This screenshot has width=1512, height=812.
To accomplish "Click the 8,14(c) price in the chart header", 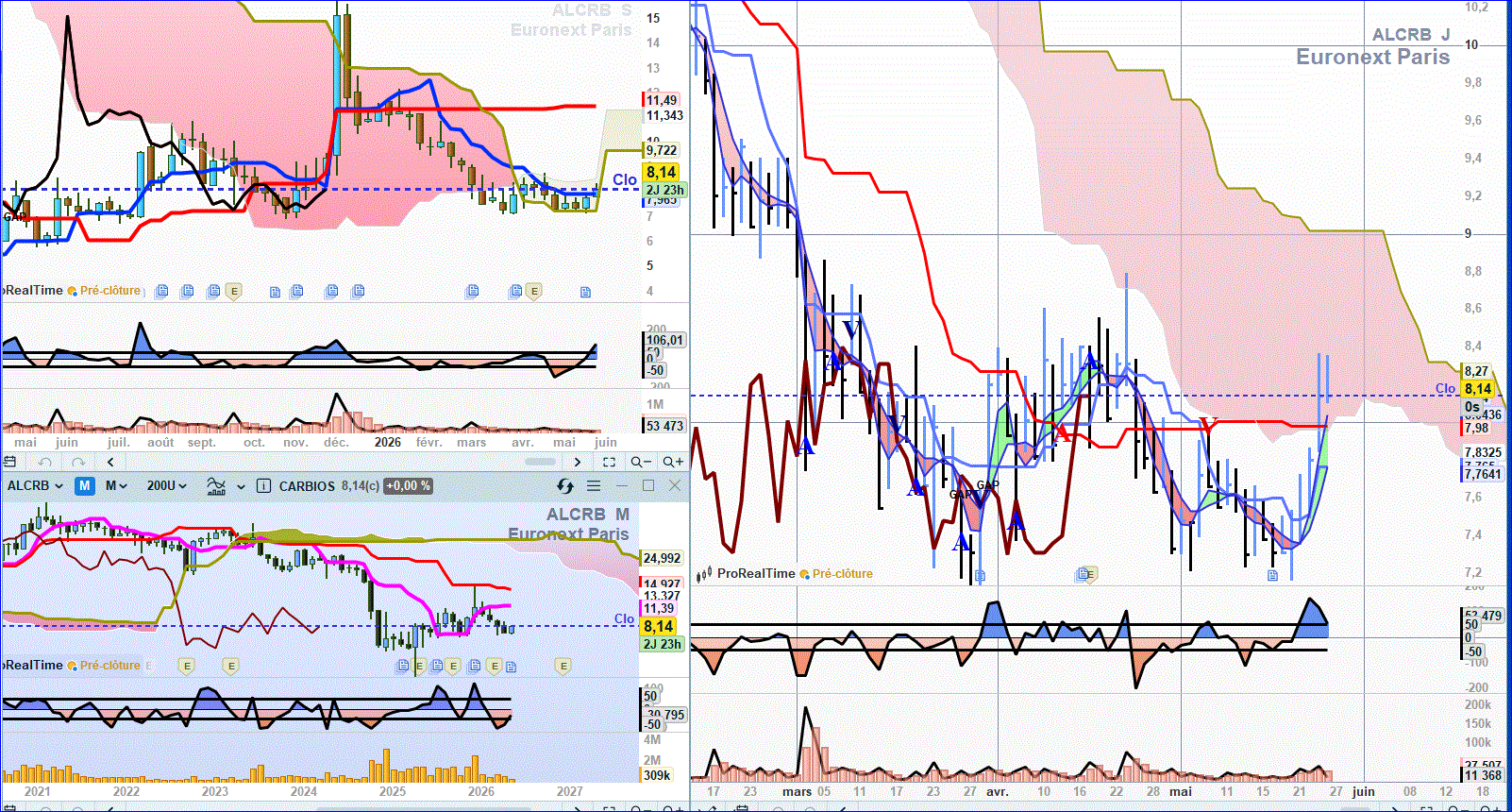I will coord(361,485).
